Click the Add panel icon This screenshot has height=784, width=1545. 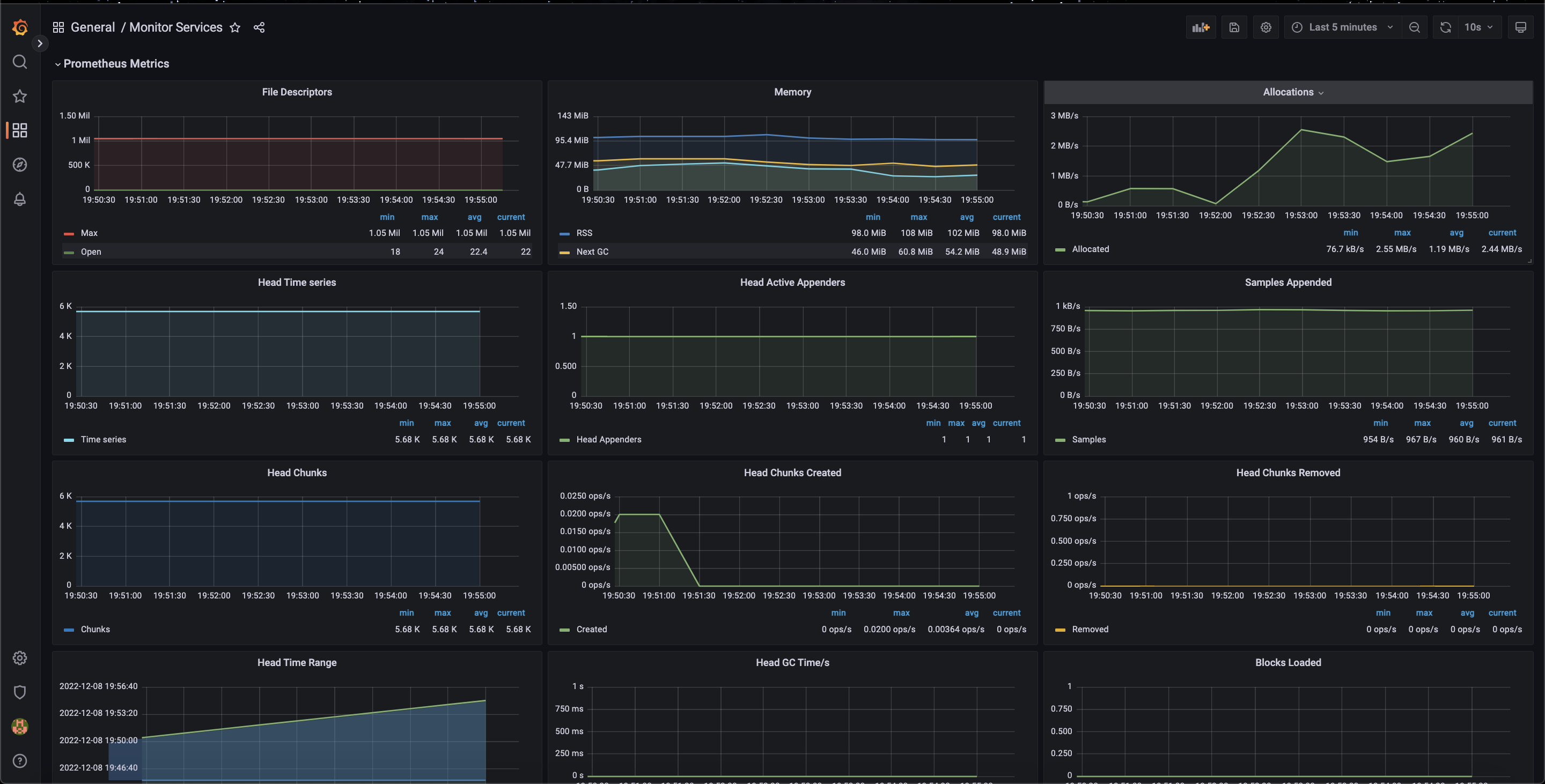tap(1200, 27)
